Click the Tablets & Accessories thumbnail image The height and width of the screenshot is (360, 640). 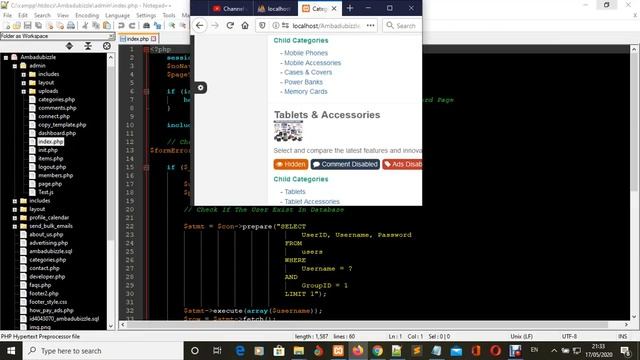click(x=288, y=131)
